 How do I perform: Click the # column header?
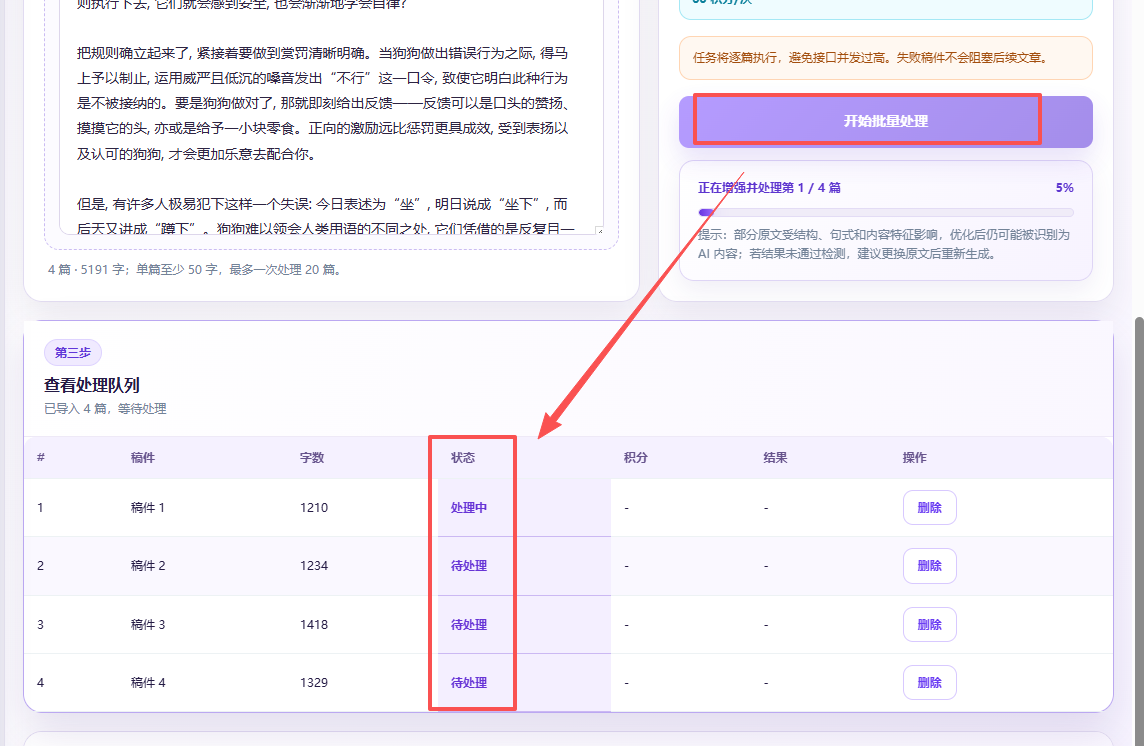click(x=41, y=458)
